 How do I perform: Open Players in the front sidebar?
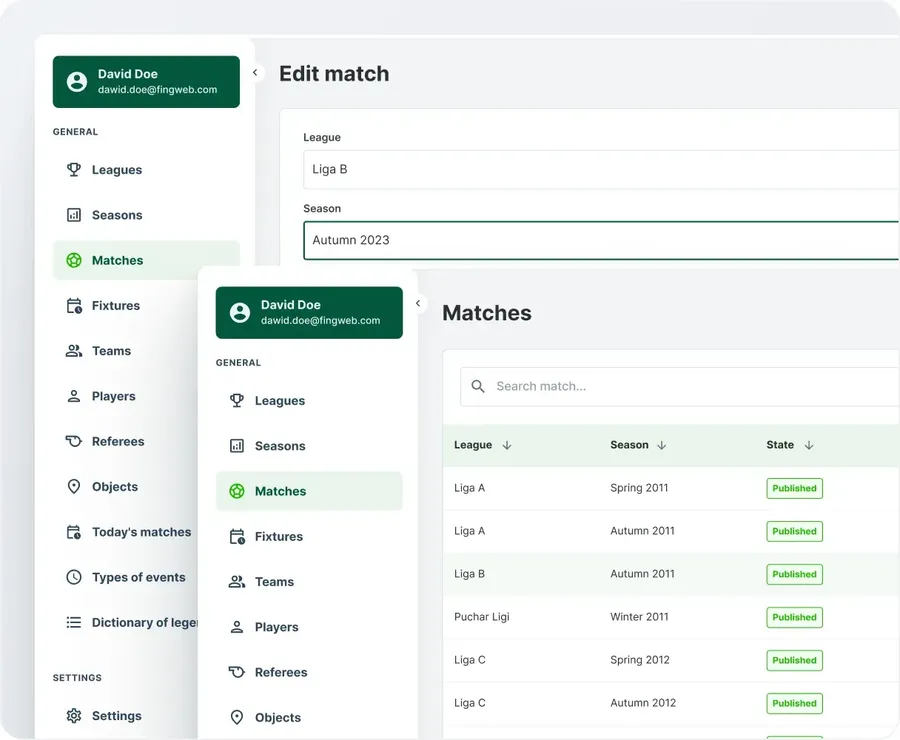(x=277, y=627)
